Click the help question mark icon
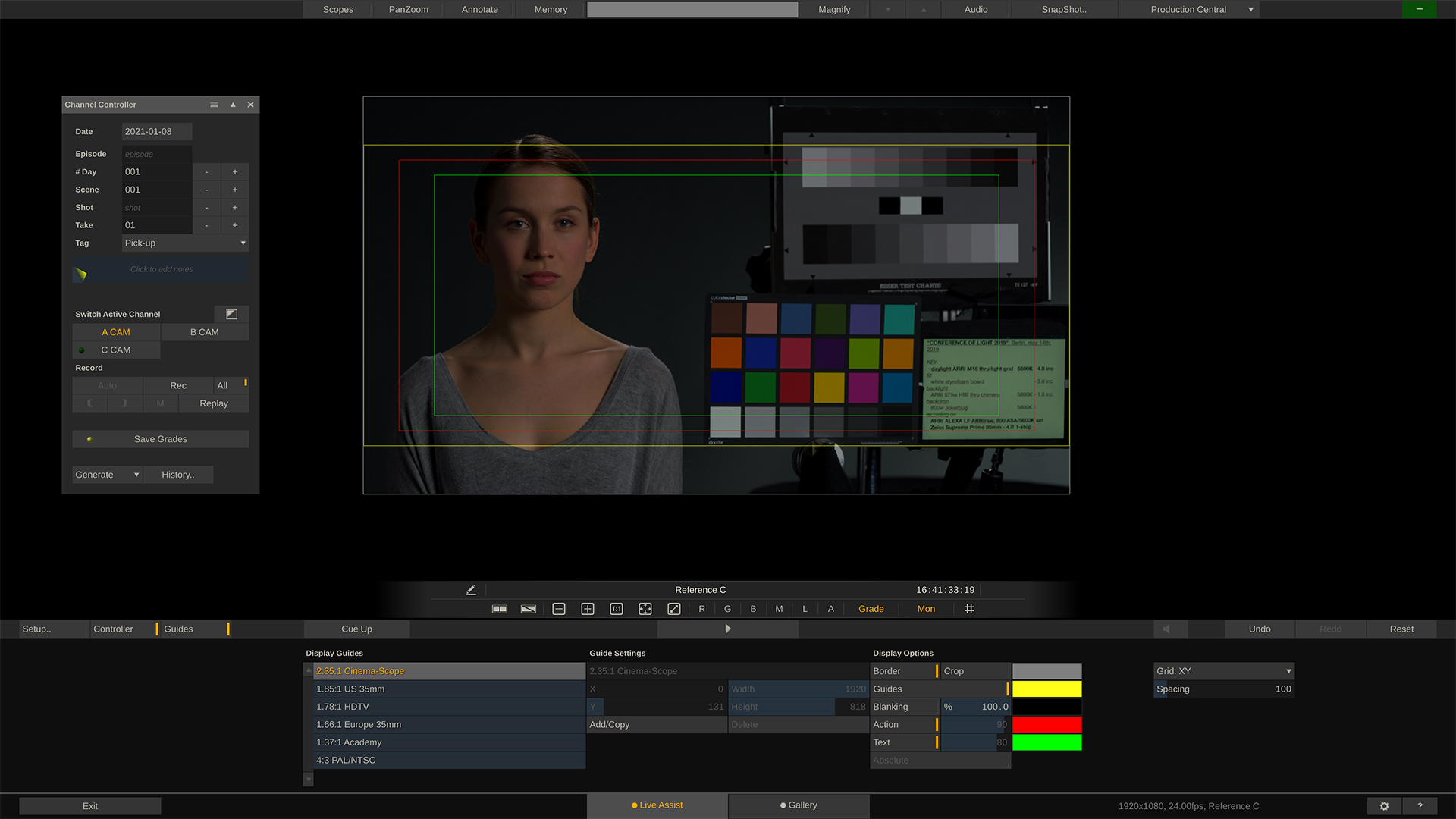Viewport: 1456px width, 819px height. point(1420,806)
